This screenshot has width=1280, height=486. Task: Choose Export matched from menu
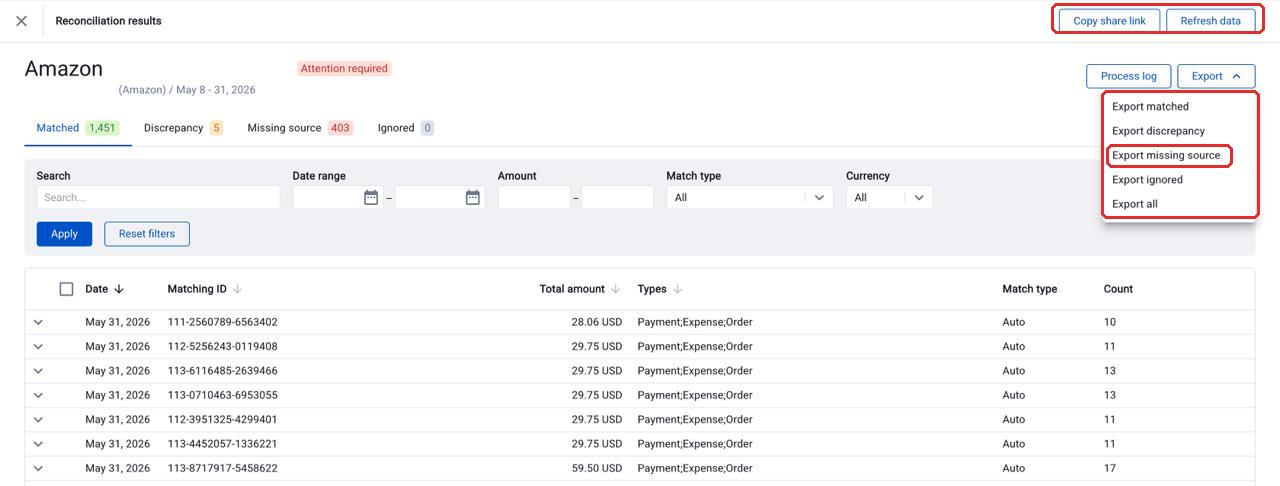[1180, 107]
